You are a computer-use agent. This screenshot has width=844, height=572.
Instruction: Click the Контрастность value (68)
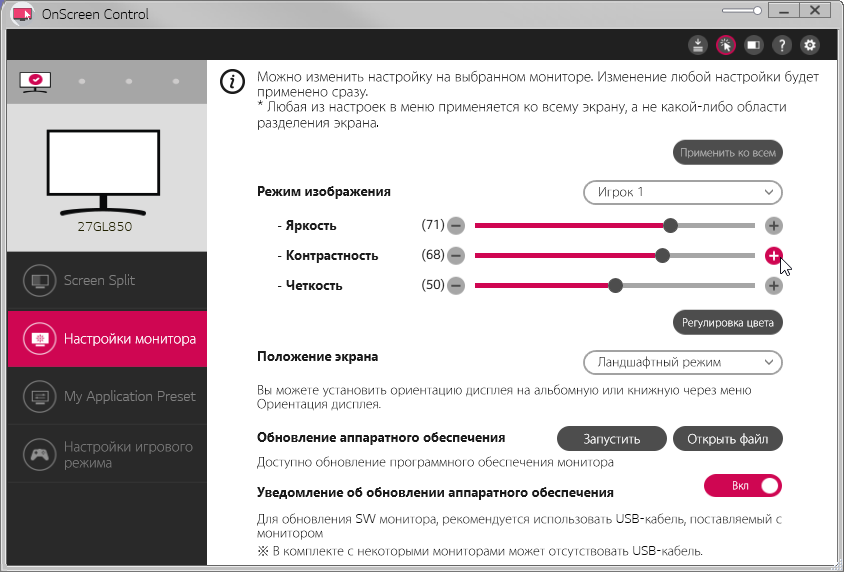click(433, 255)
